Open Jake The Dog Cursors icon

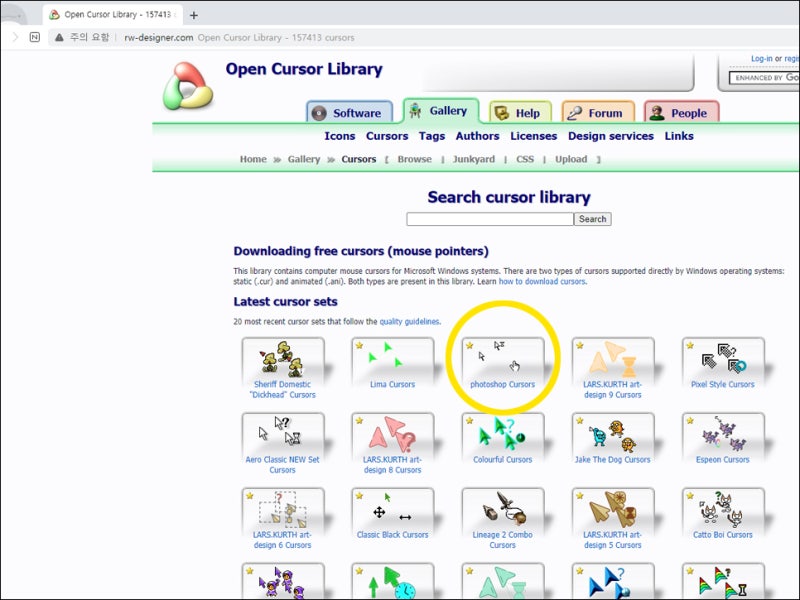pos(613,434)
